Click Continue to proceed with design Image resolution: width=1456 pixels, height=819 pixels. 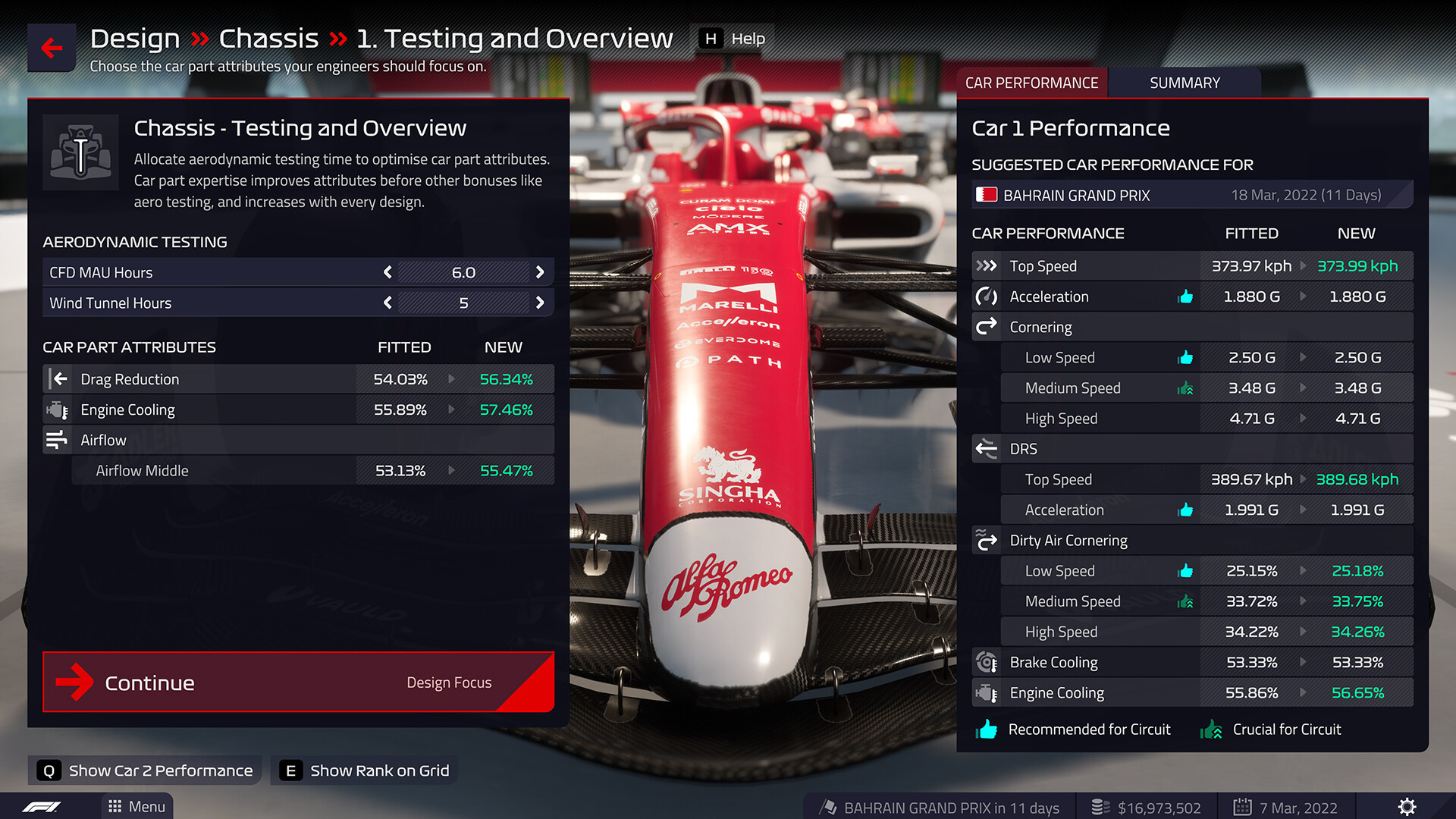[299, 682]
